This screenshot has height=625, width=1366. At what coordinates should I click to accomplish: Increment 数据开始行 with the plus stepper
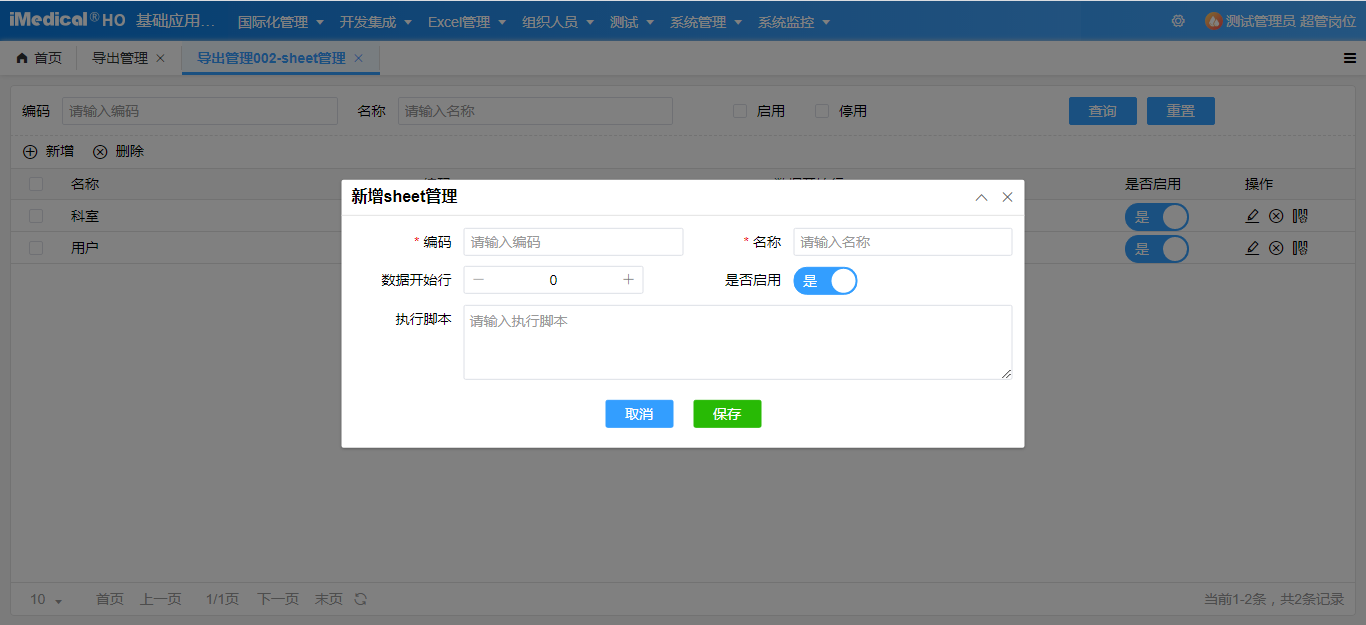click(628, 280)
